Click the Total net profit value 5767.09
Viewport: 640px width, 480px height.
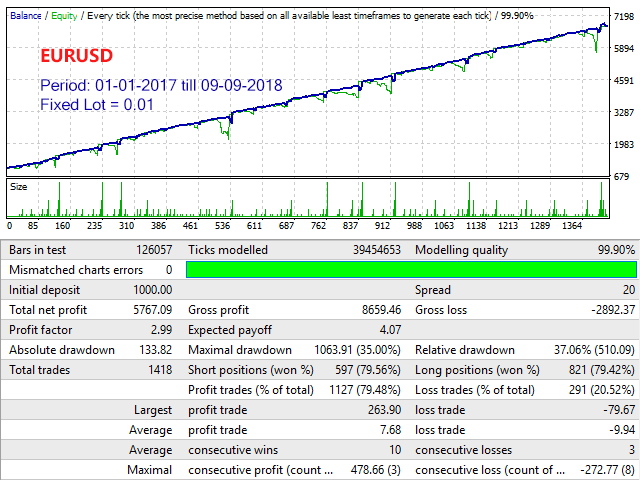click(x=153, y=310)
